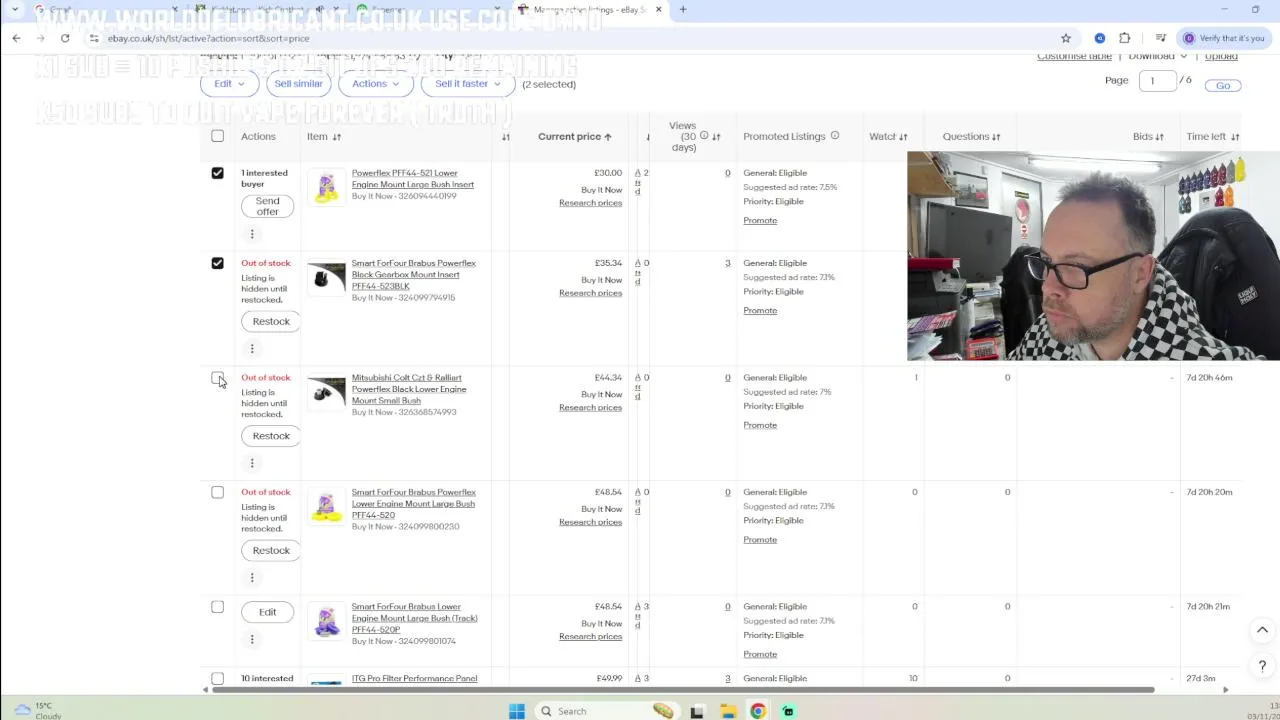Click Send offer for PFF44-521 listing
Viewport: 1280px width, 720px height.
coord(267,206)
